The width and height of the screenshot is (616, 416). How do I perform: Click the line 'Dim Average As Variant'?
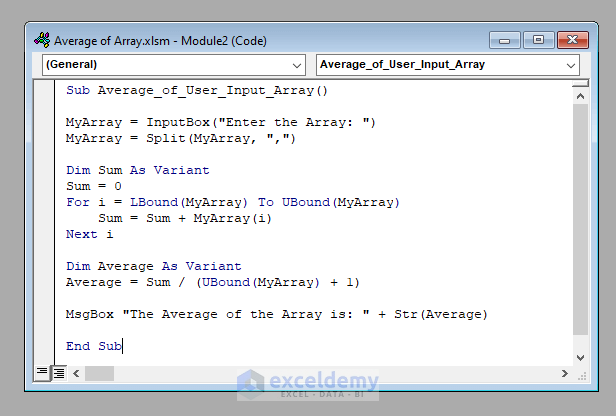[x=154, y=267]
